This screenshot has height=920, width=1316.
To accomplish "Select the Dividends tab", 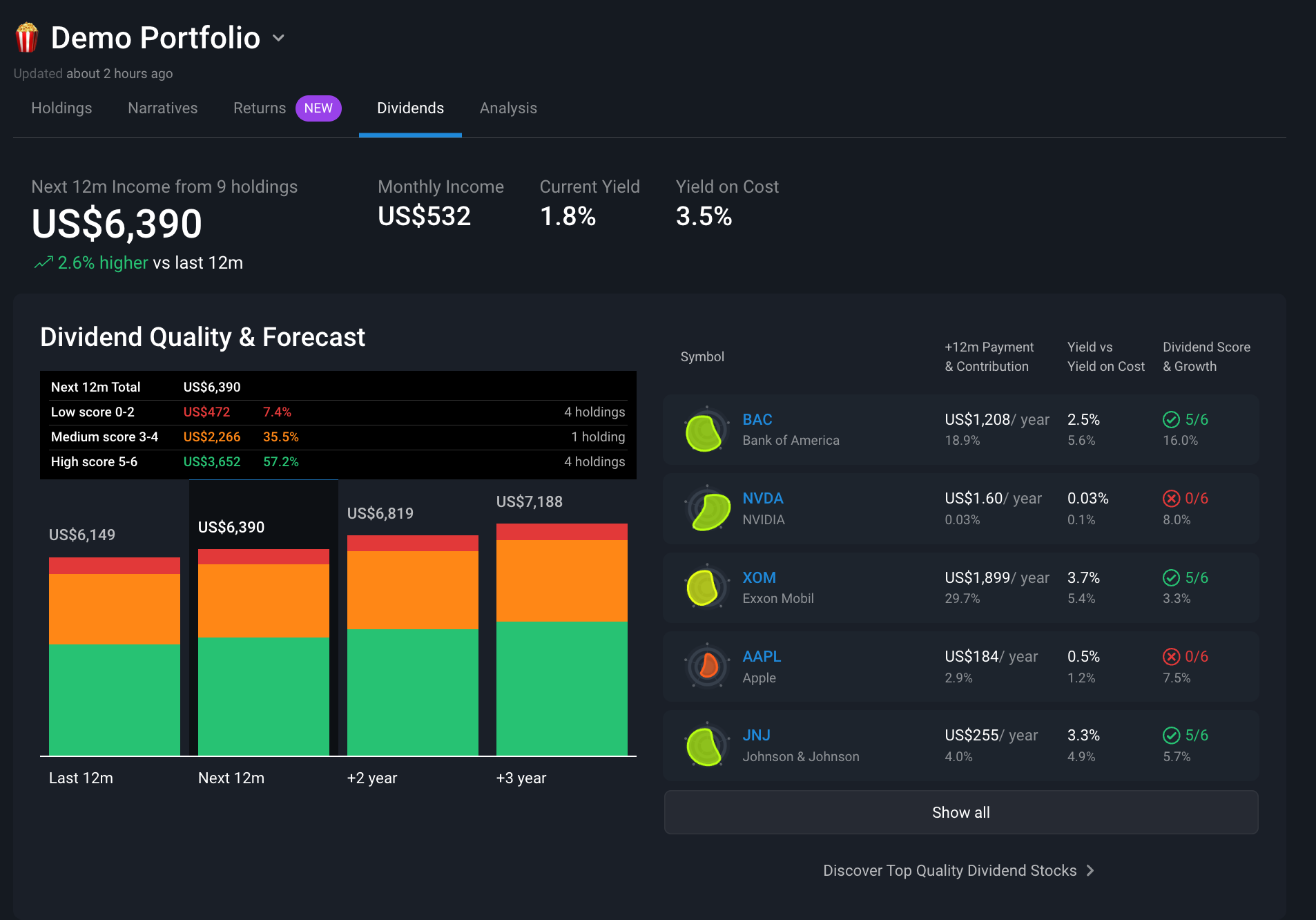I will coord(410,108).
